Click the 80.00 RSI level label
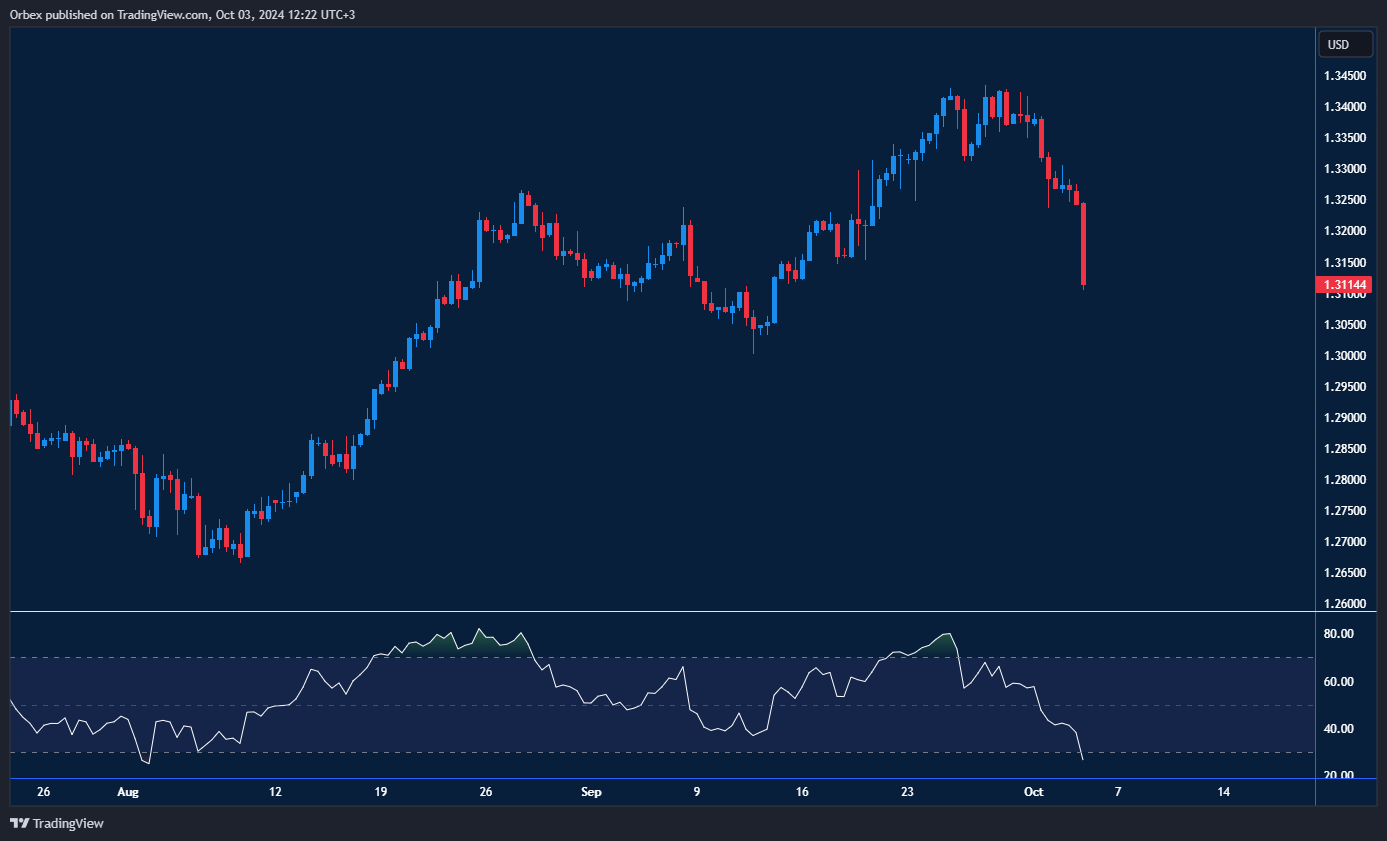The image size is (1387, 841). (1340, 633)
